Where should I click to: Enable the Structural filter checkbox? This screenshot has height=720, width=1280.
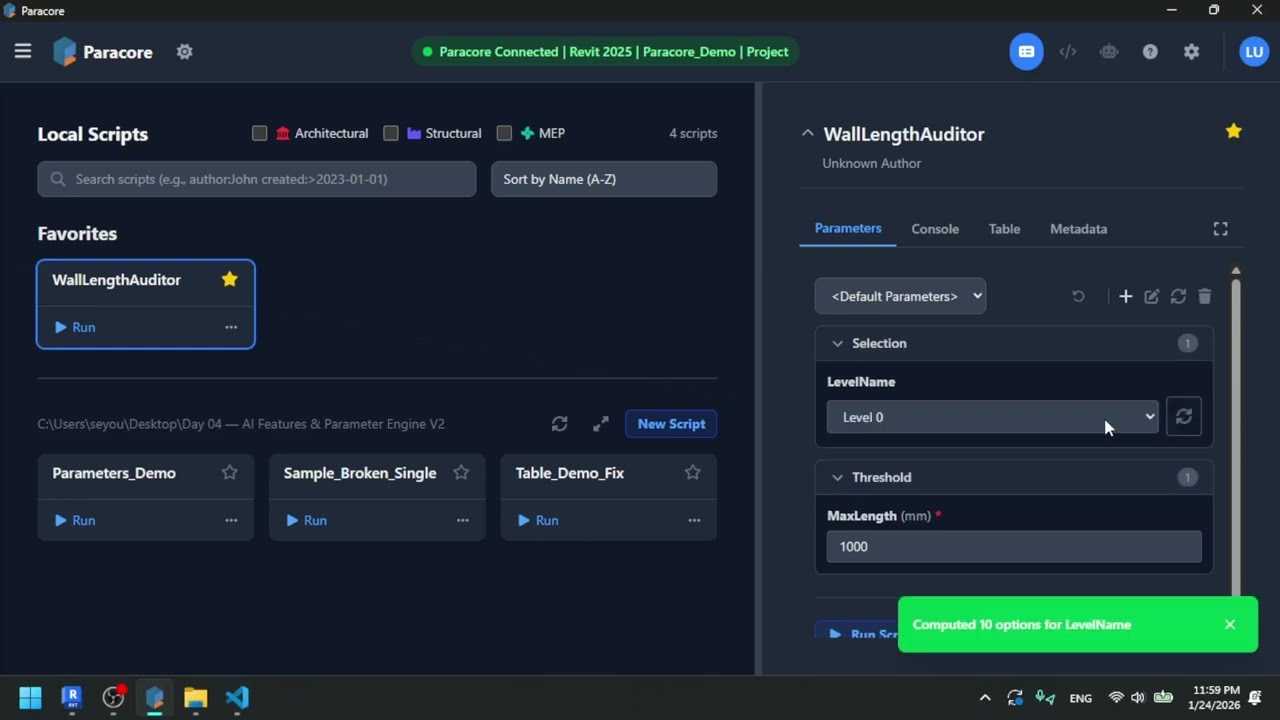(391, 133)
